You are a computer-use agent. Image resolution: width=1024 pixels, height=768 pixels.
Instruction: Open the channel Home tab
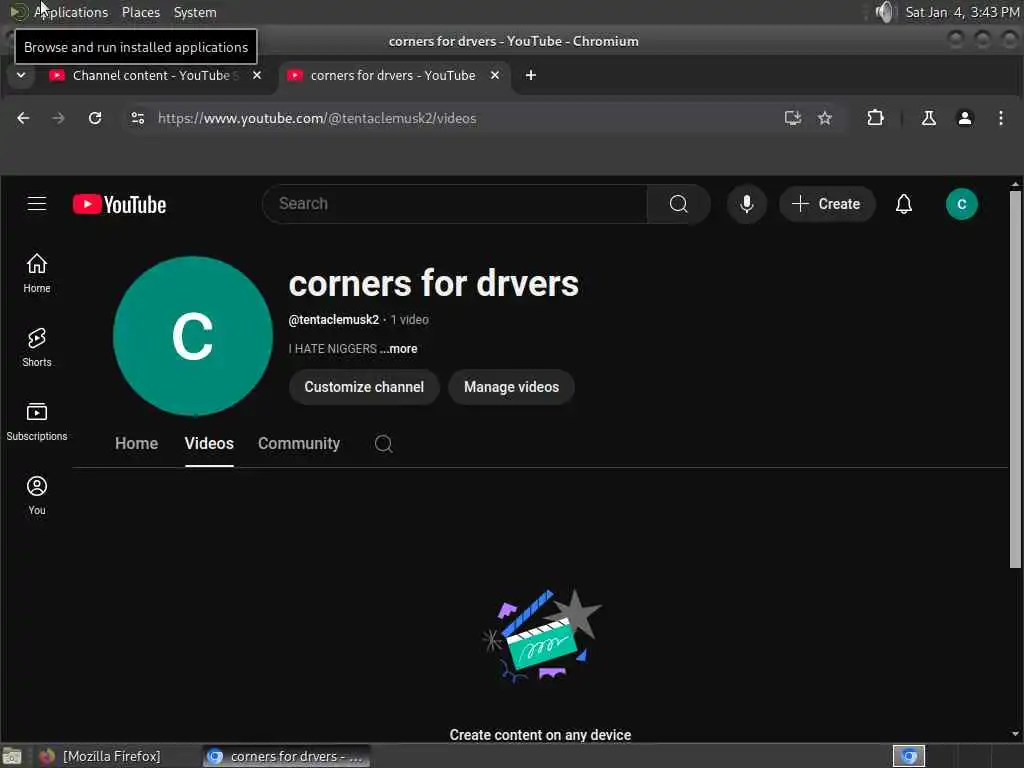click(136, 443)
